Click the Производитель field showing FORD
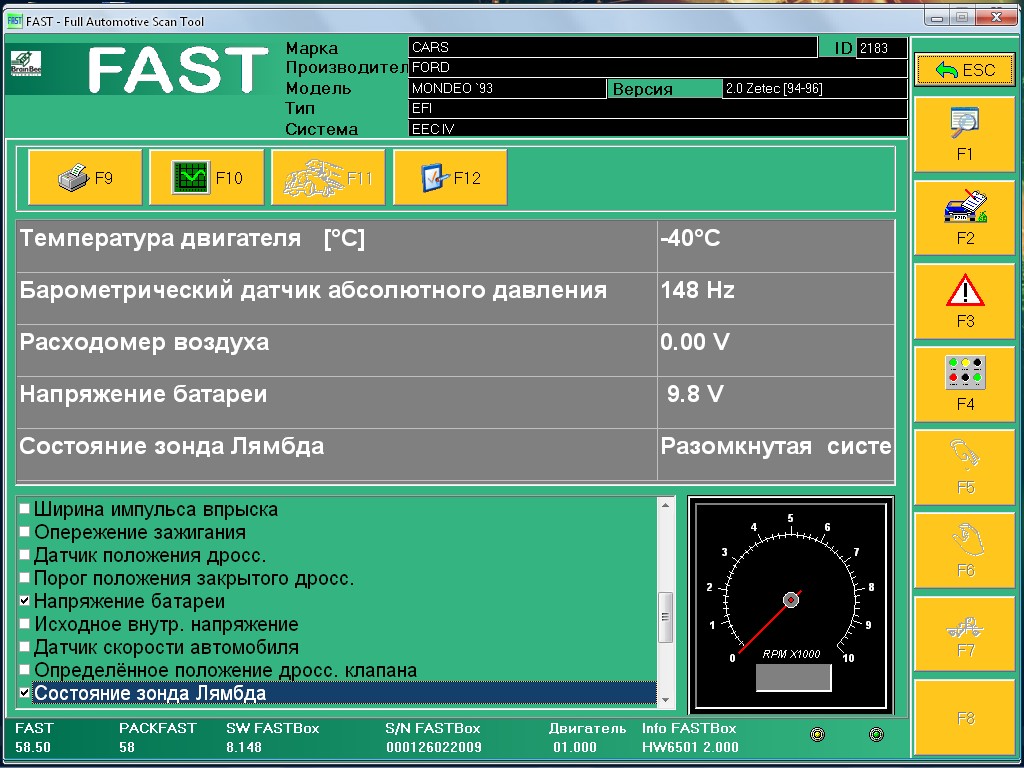This screenshot has width=1024, height=768. pos(658,67)
